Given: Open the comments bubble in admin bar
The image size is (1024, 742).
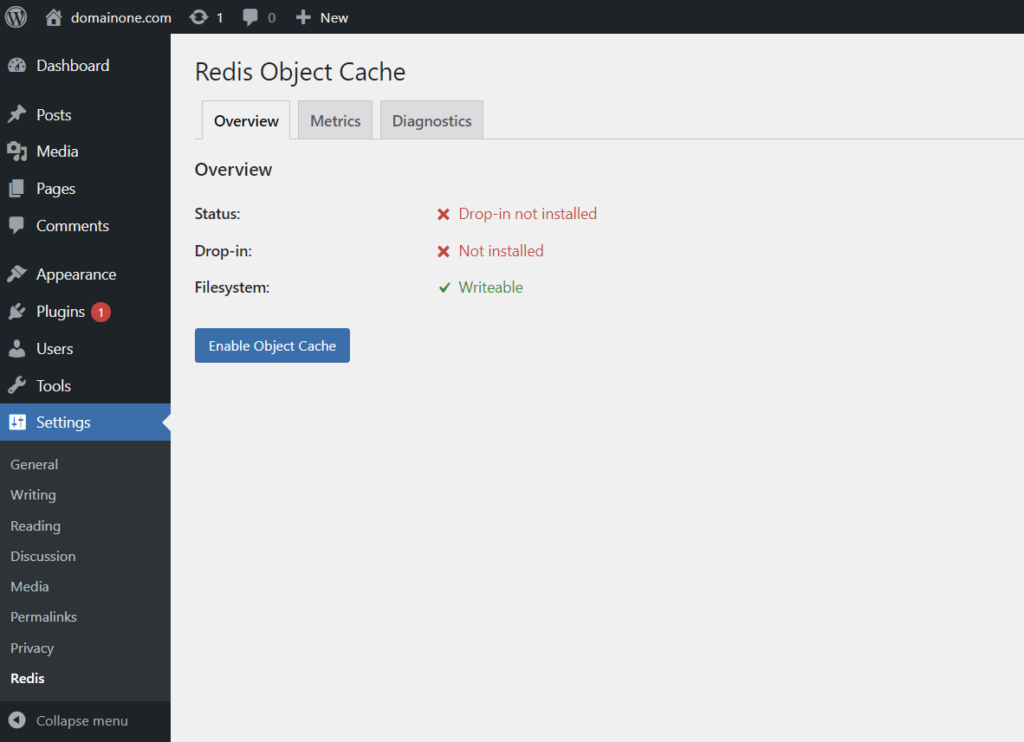Looking at the screenshot, I should (251, 17).
